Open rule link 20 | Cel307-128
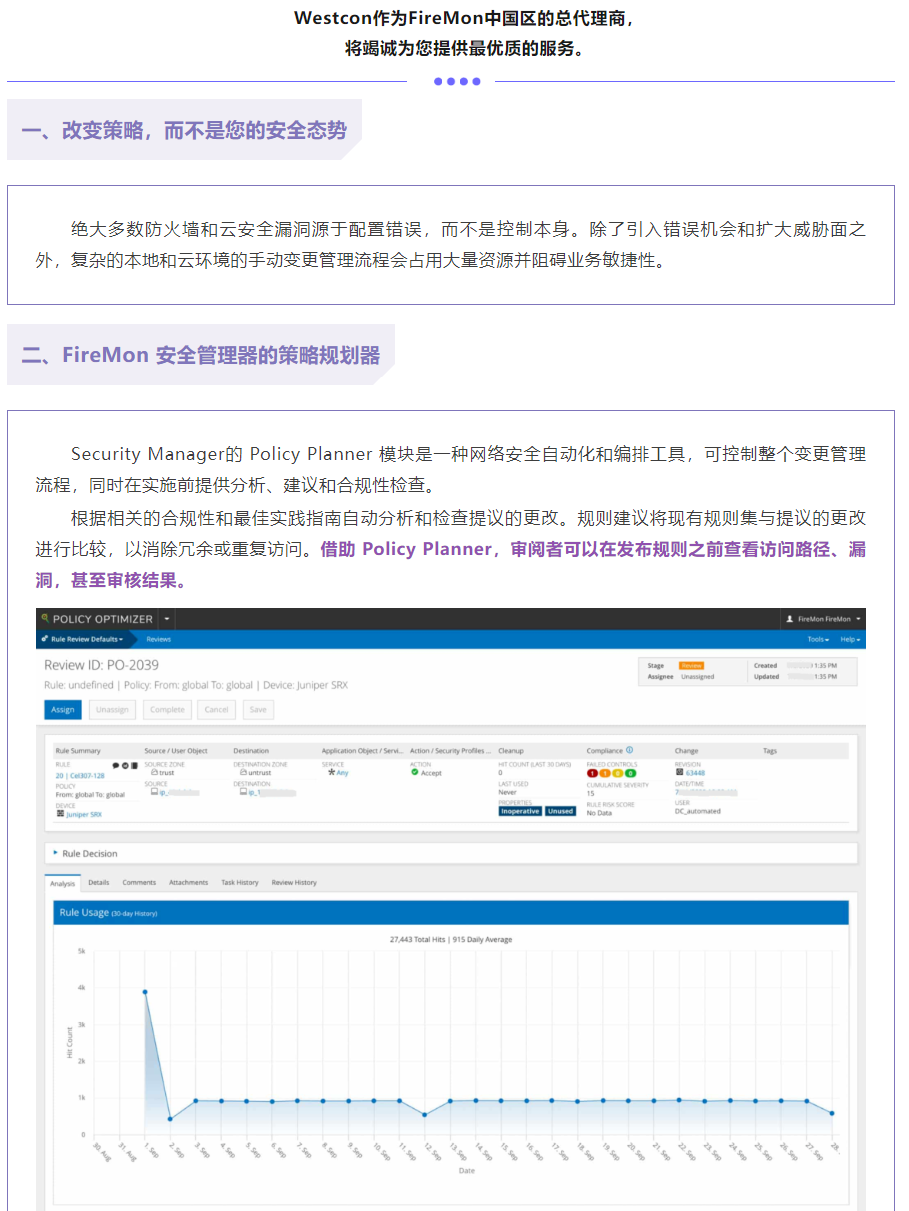Viewport: 909px width, 1211px height. (80, 775)
